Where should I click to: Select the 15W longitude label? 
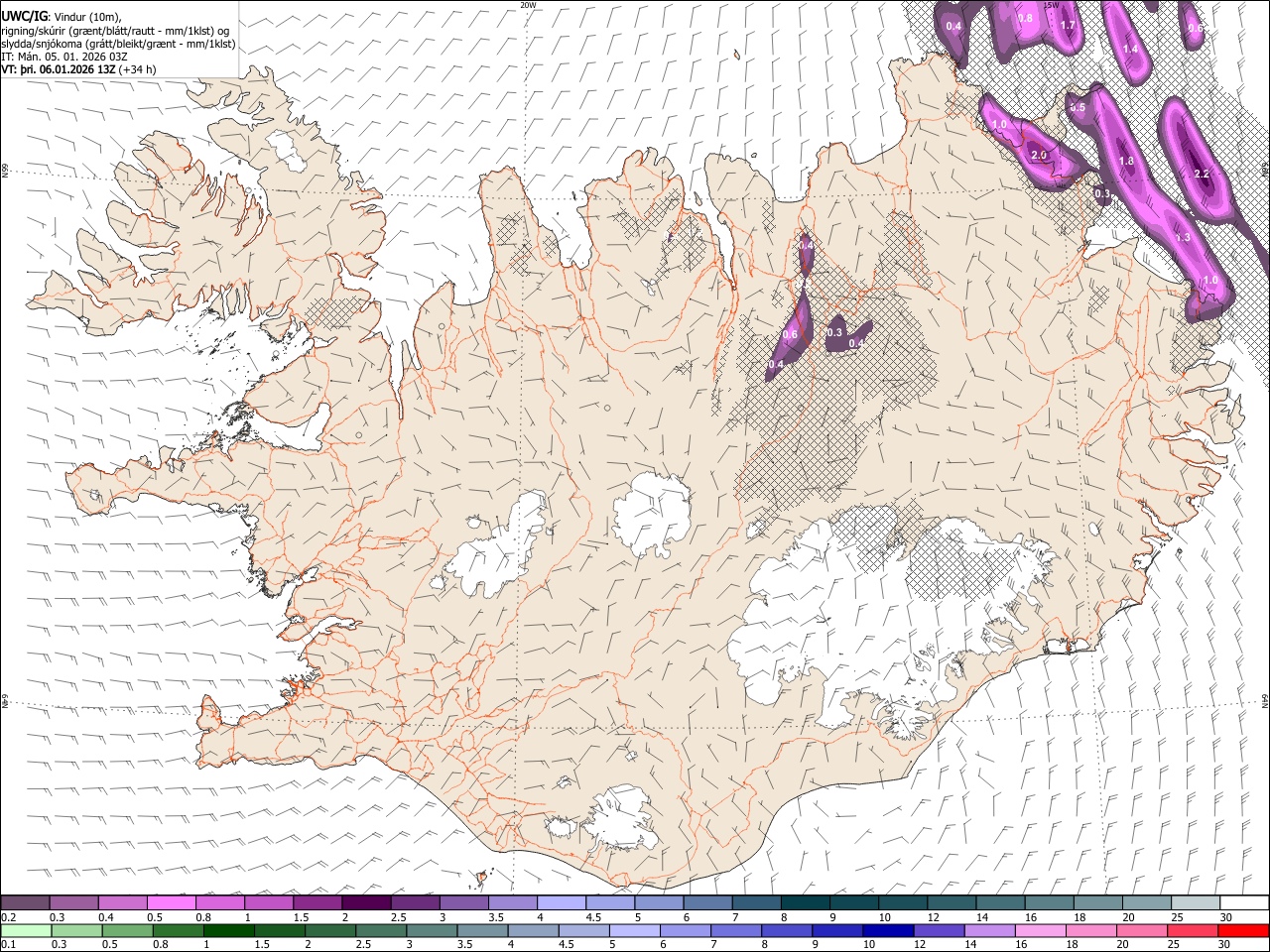(1052, 5)
